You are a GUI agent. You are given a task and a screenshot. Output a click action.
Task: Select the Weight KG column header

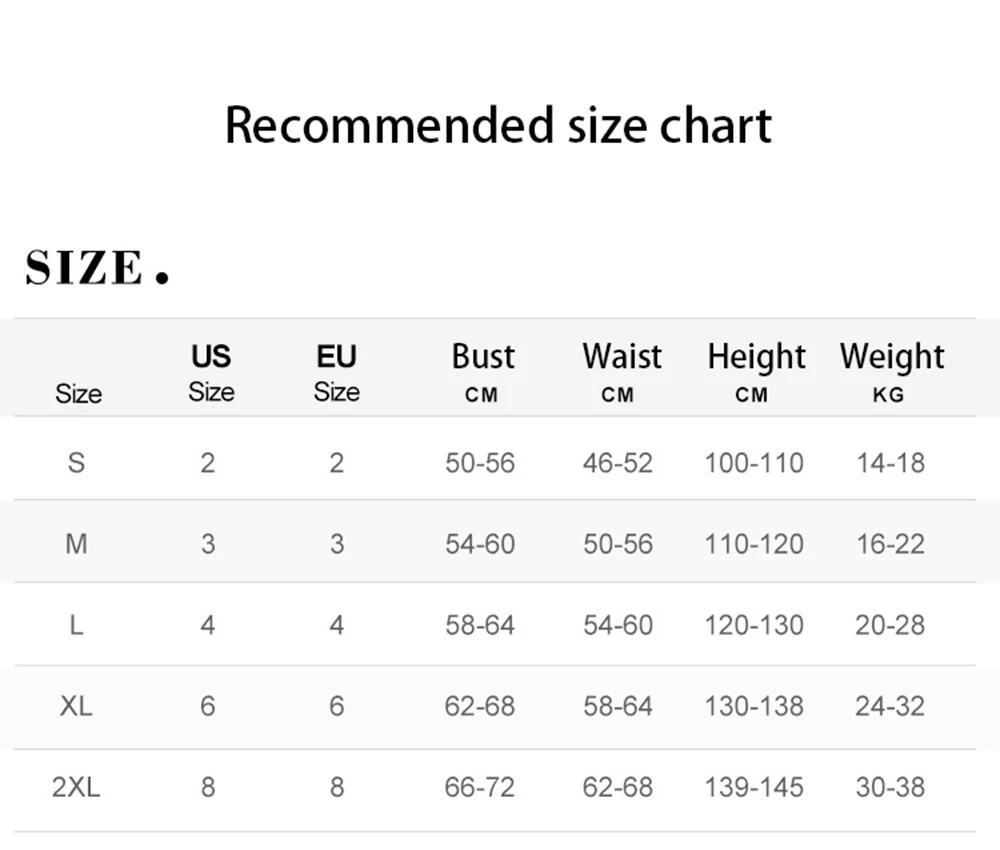click(891, 372)
